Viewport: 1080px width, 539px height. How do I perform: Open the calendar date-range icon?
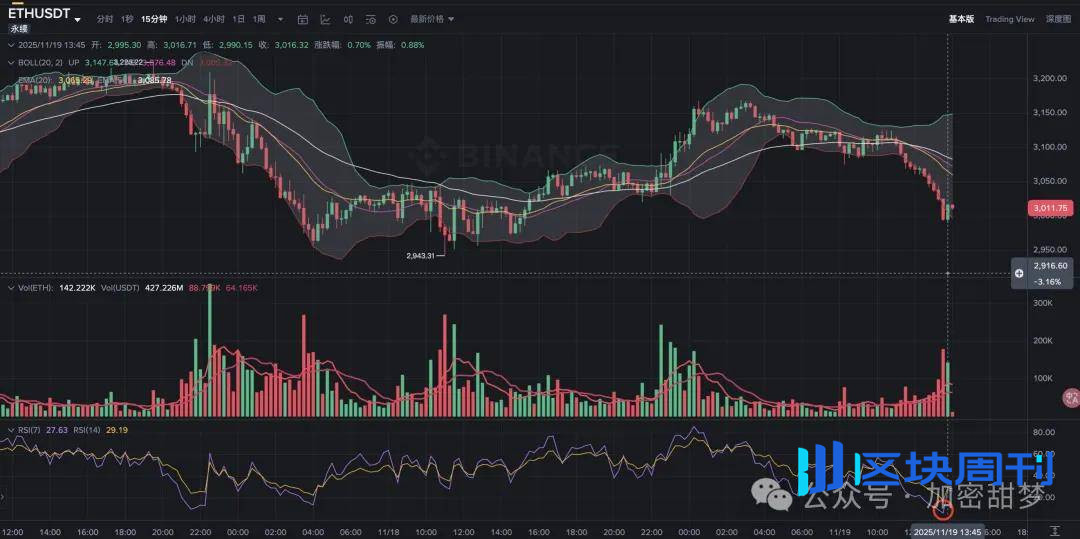(x=303, y=19)
